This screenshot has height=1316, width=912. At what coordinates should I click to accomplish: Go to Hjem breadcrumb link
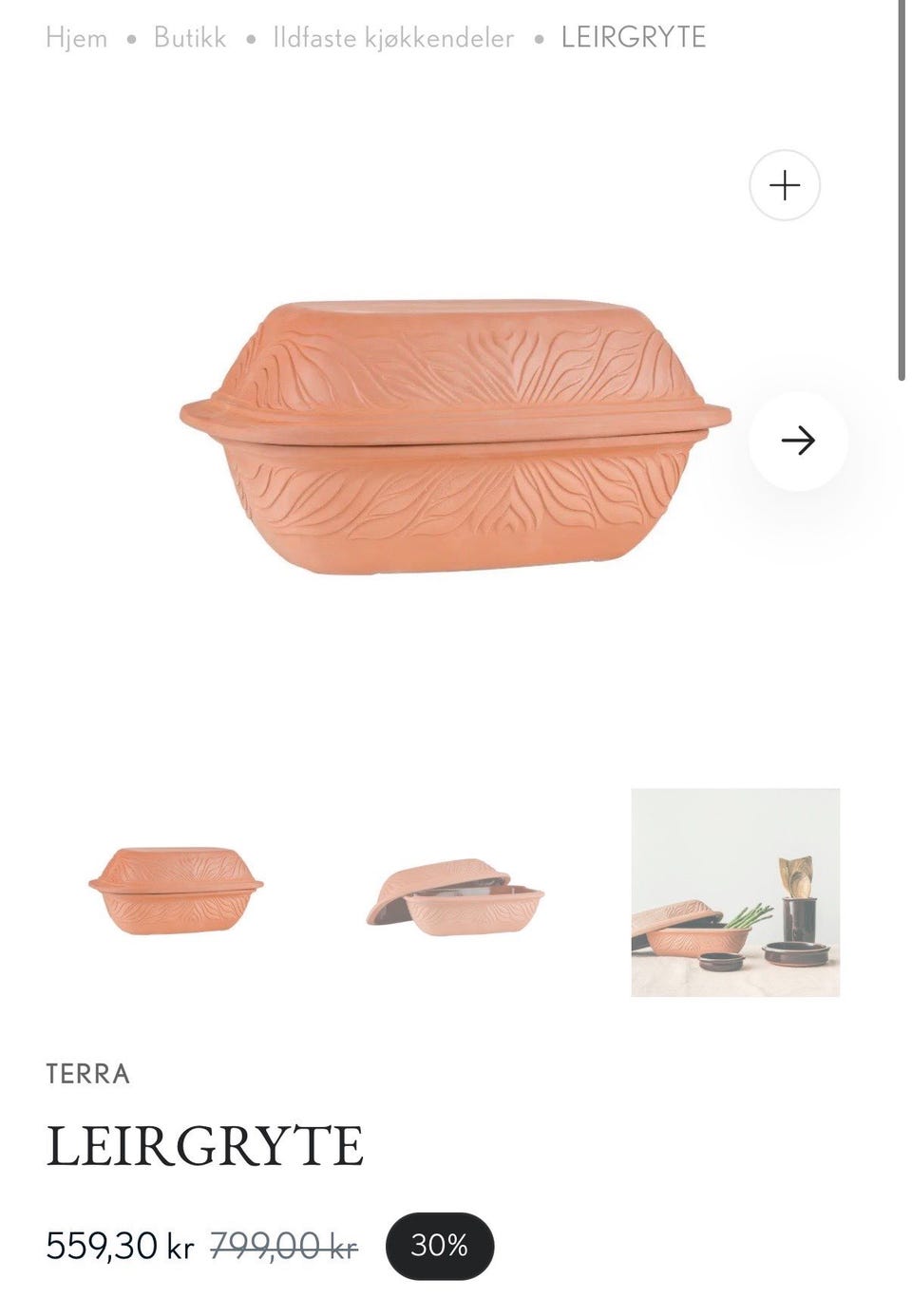(x=77, y=38)
